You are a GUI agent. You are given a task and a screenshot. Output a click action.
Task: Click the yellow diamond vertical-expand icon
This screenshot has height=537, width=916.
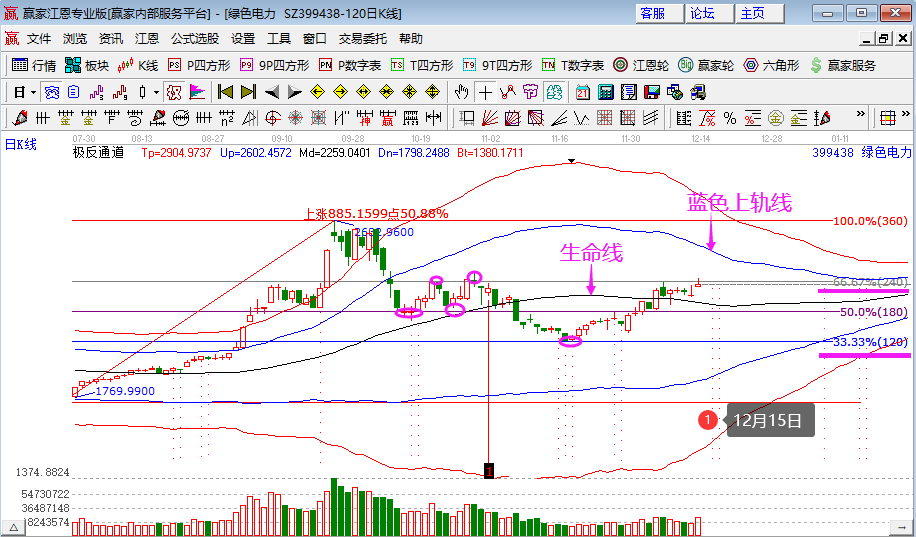(432, 92)
